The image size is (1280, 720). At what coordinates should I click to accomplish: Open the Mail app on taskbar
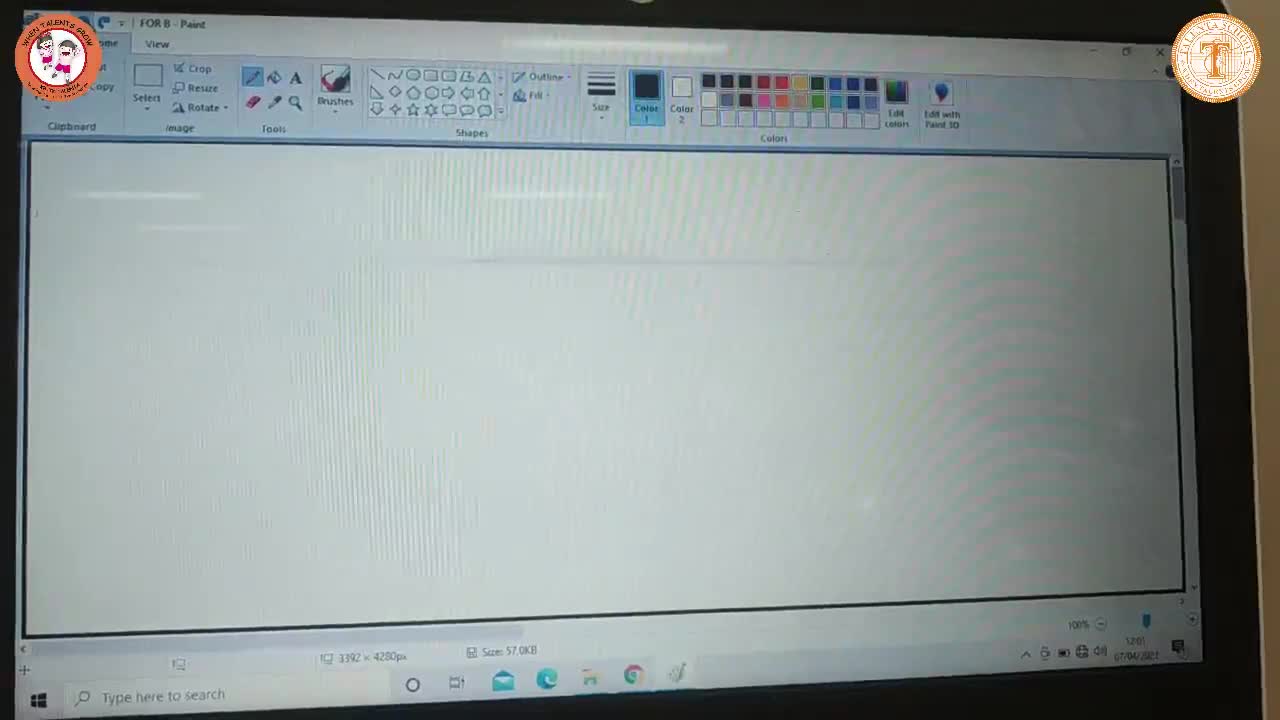pos(503,681)
